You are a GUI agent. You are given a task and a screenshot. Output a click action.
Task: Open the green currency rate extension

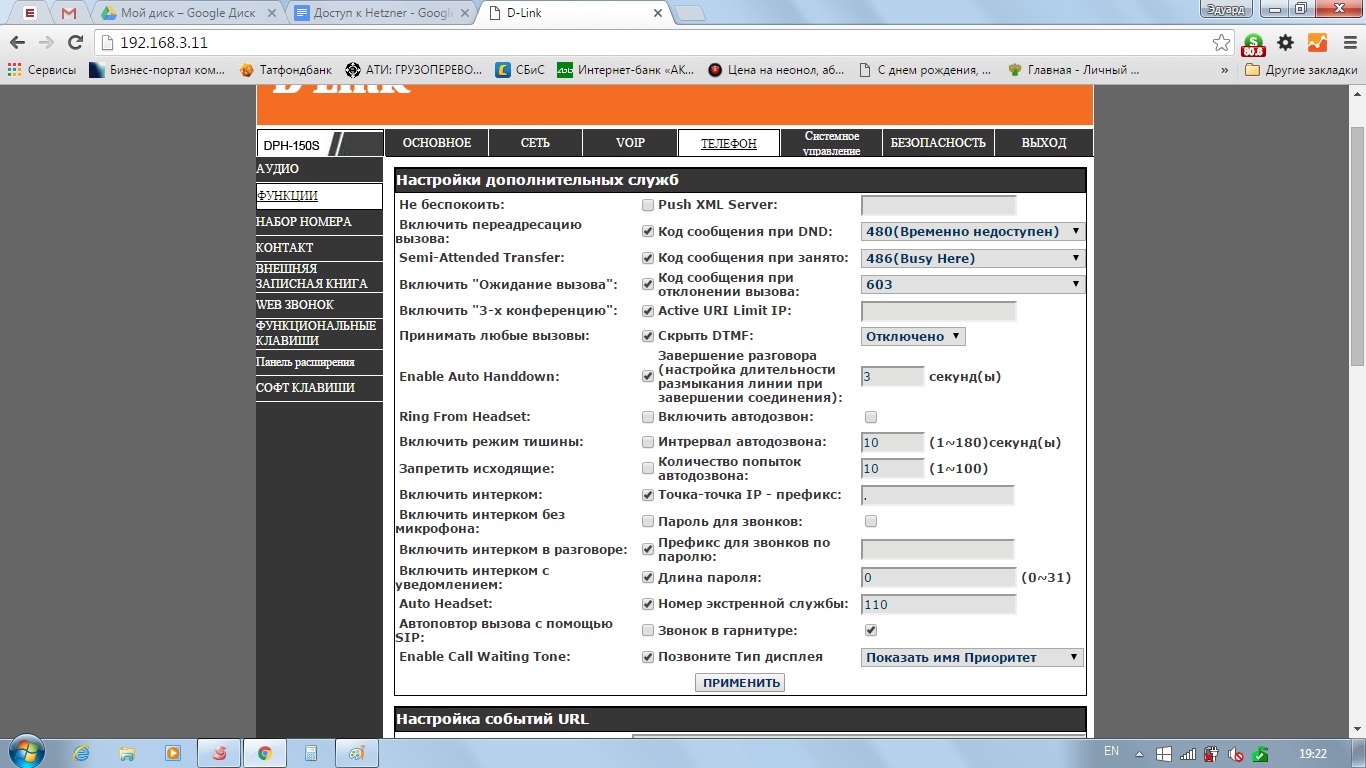pyautogui.click(x=1253, y=44)
